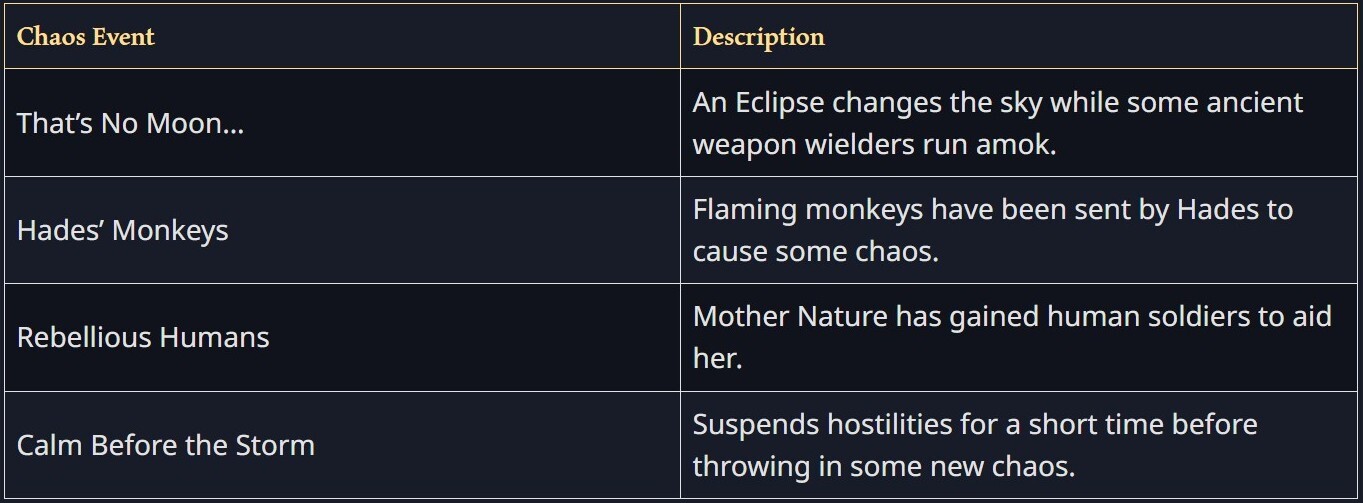Click the Rebellious Humans event name
The image size is (1363, 503).
143,338
